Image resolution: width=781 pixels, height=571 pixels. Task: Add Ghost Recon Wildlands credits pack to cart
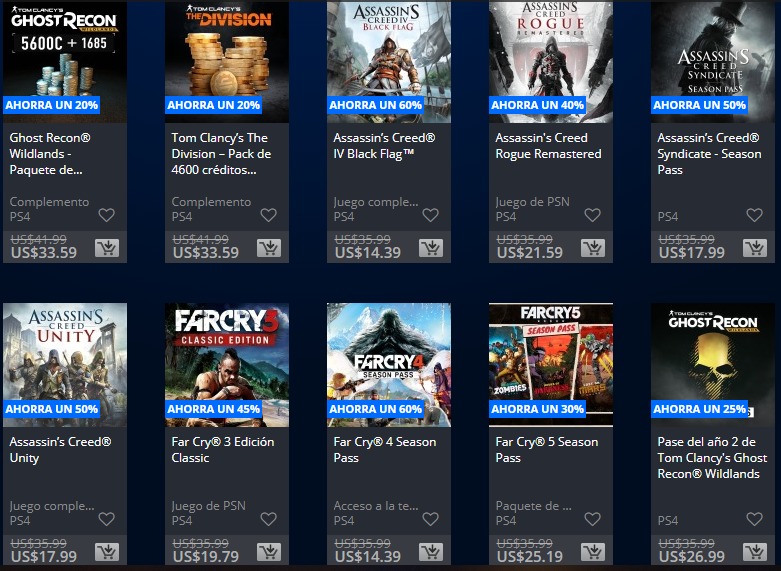(107, 248)
